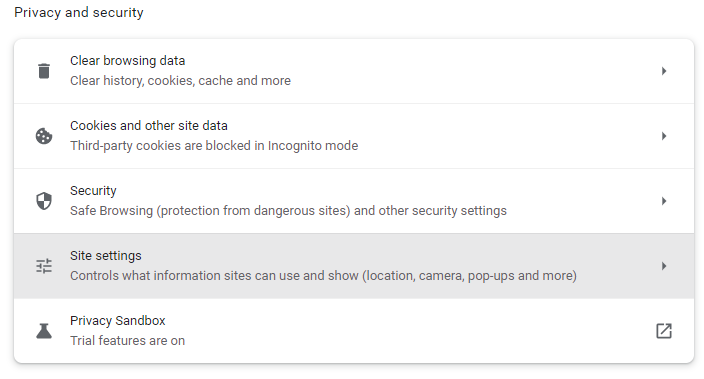
Task: Click the sliders icon beside Site settings
Action: (x=44, y=266)
